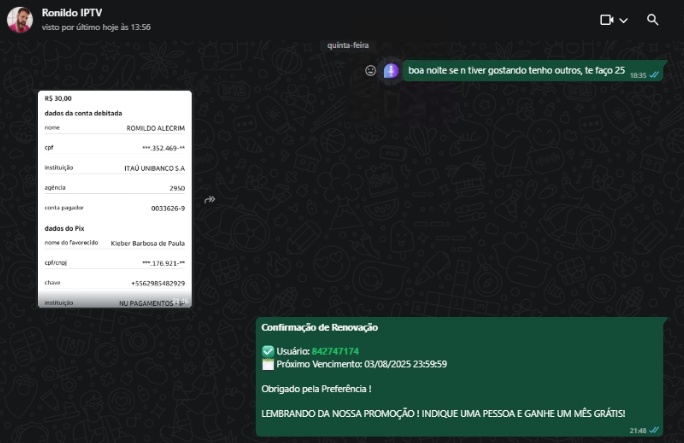Forward the receipt image using arrow icon

pos(210,199)
